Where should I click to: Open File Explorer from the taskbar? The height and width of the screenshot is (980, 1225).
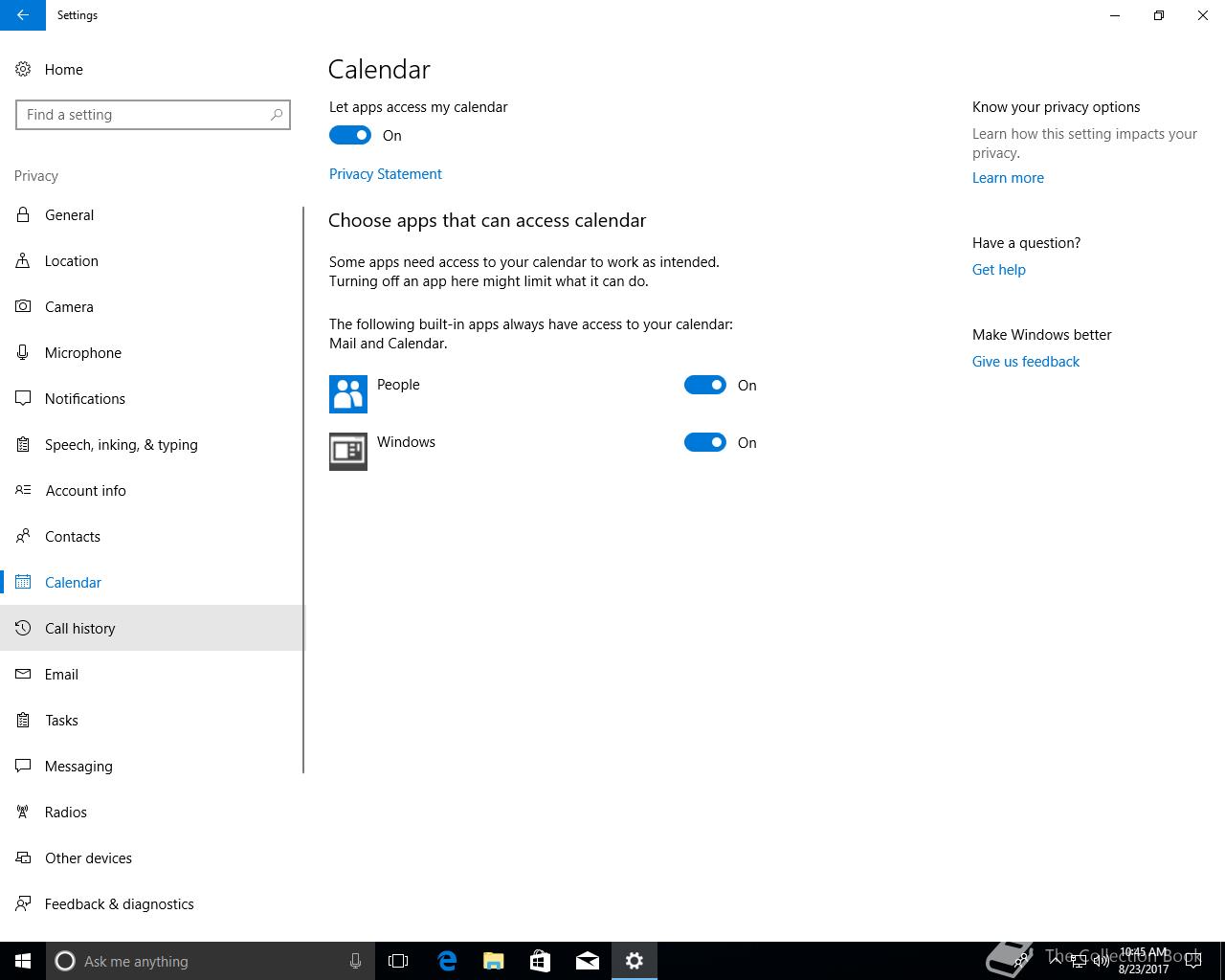[x=494, y=961]
